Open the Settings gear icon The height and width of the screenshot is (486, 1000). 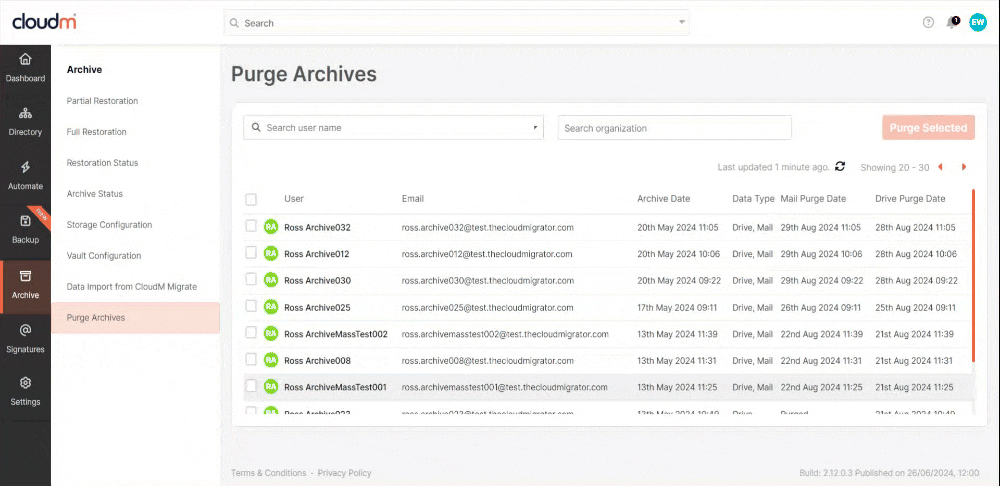25,383
